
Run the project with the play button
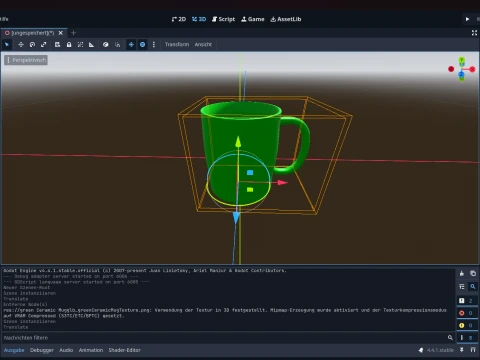pyautogui.click(x=467, y=19)
